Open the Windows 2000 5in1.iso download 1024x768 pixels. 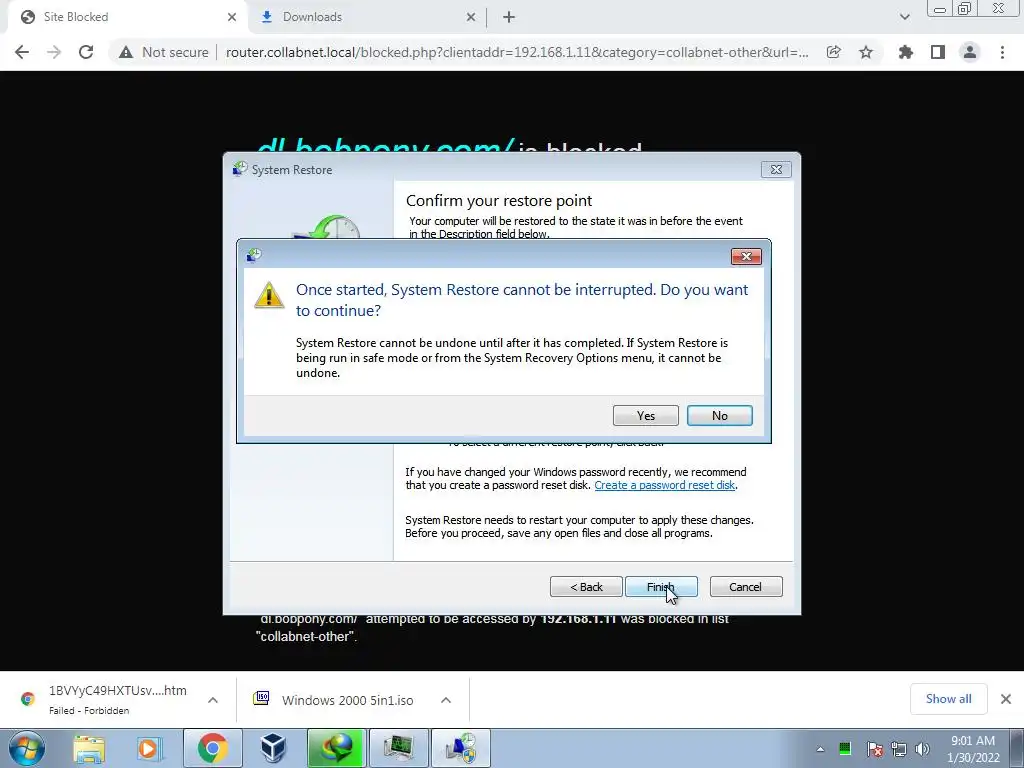[334, 700]
